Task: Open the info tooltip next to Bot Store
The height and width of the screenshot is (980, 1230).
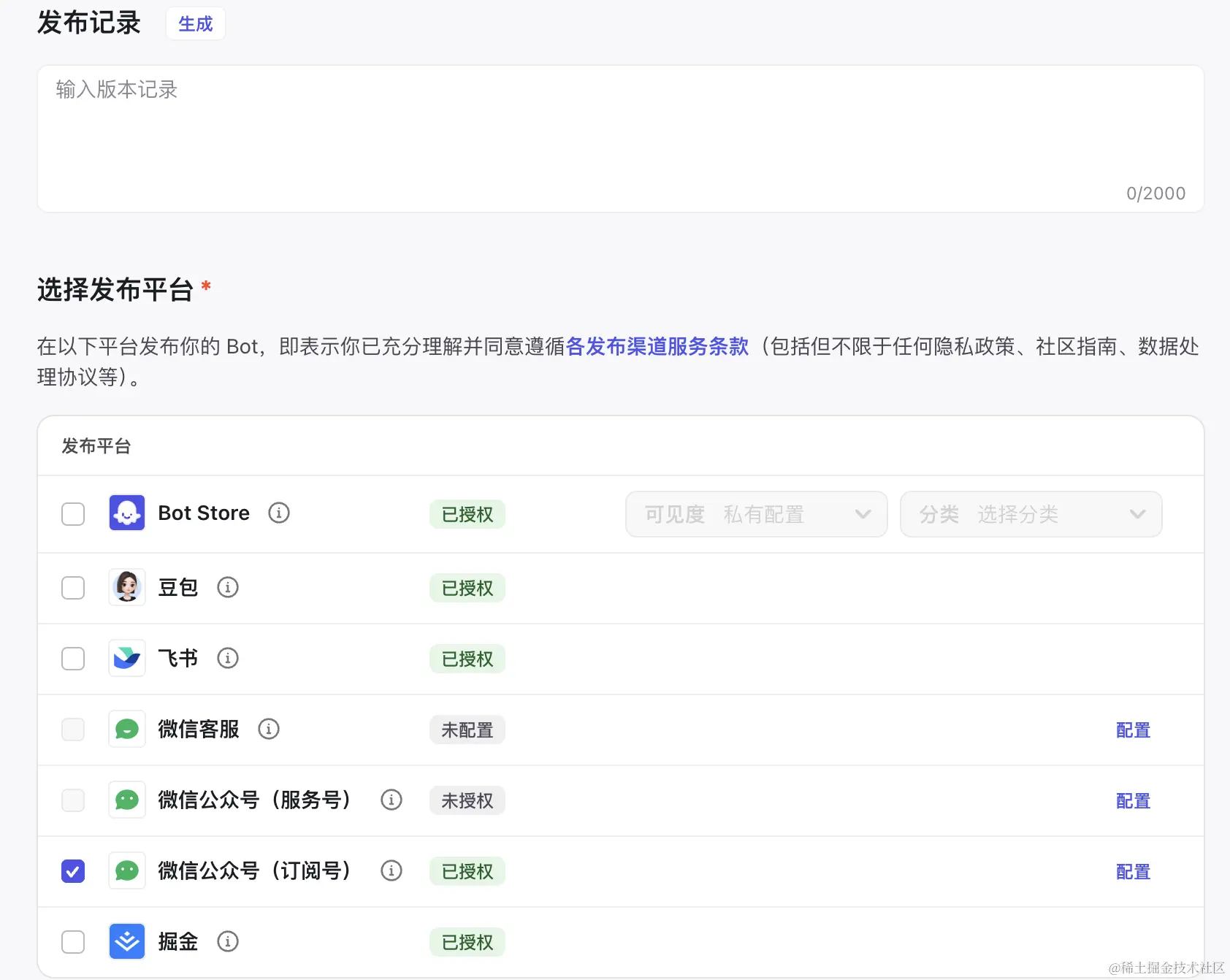Action: (279, 513)
